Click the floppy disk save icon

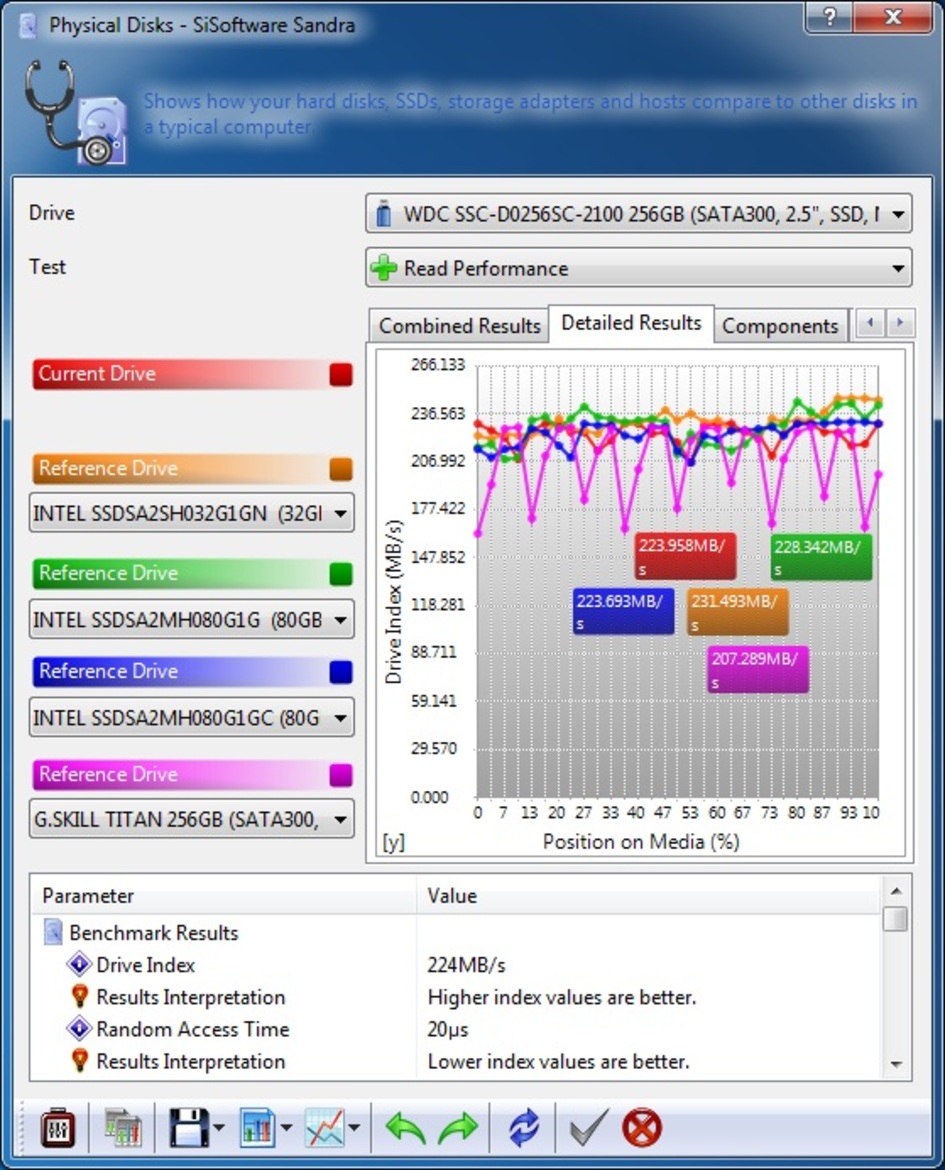tap(188, 1128)
